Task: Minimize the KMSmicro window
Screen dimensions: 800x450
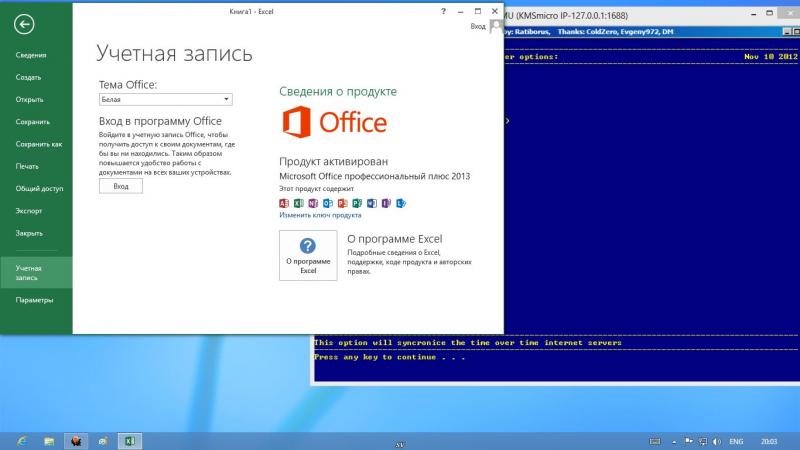Action: [x=754, y=15]
